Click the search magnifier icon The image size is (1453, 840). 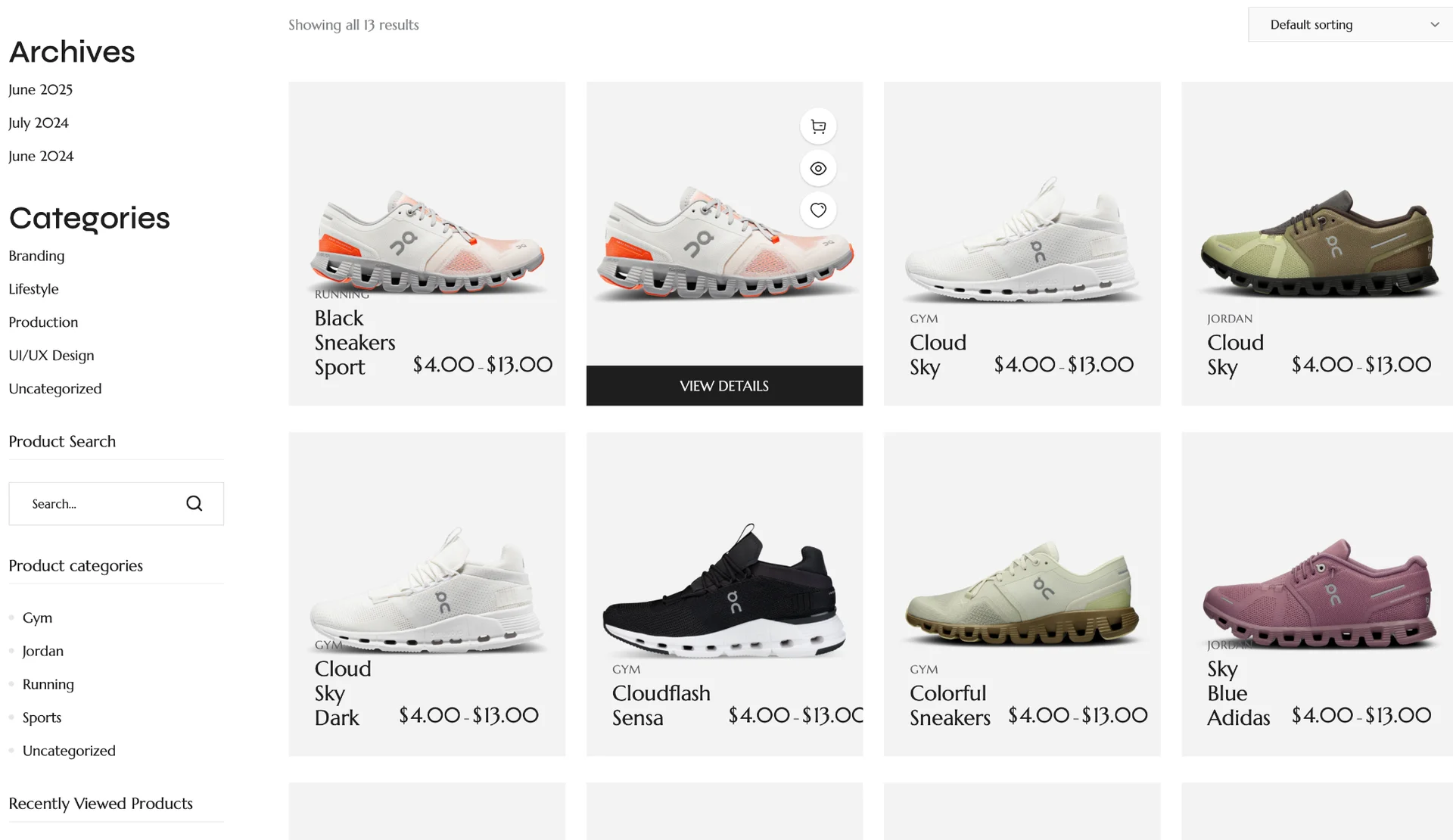(x=194, y=504)
